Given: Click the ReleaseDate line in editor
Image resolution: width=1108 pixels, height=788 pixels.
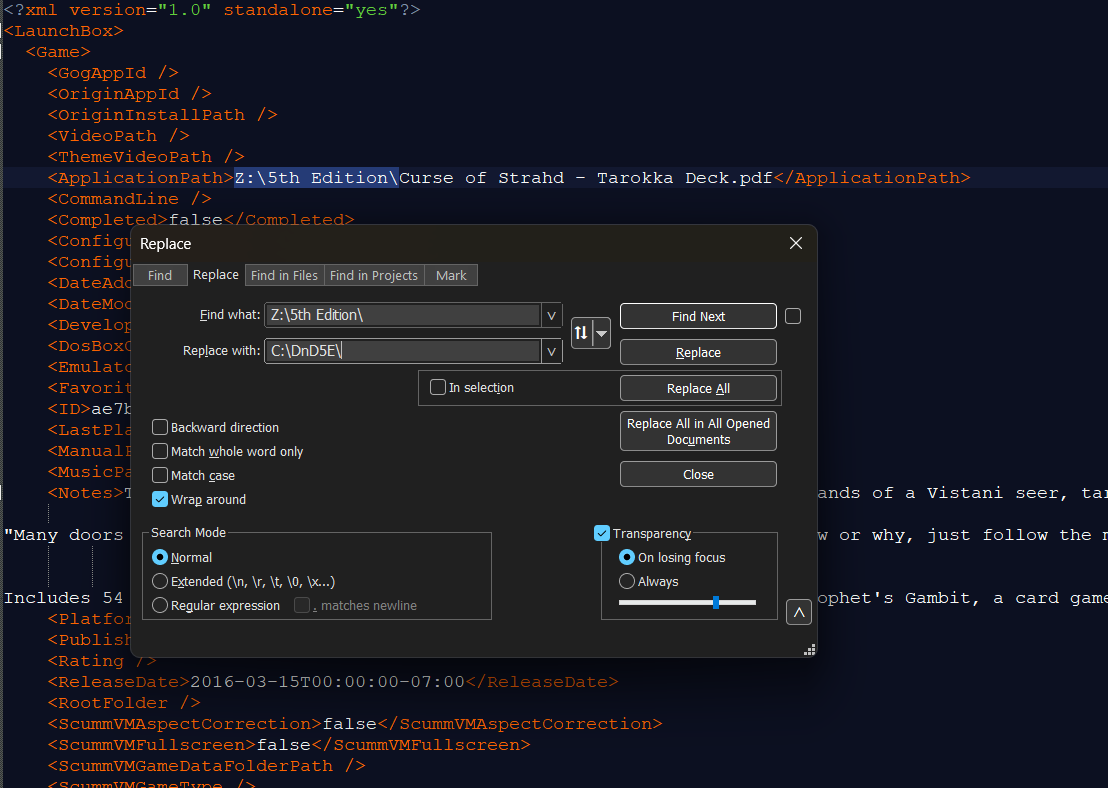Looking at the screenshot, I should [333, 682].
